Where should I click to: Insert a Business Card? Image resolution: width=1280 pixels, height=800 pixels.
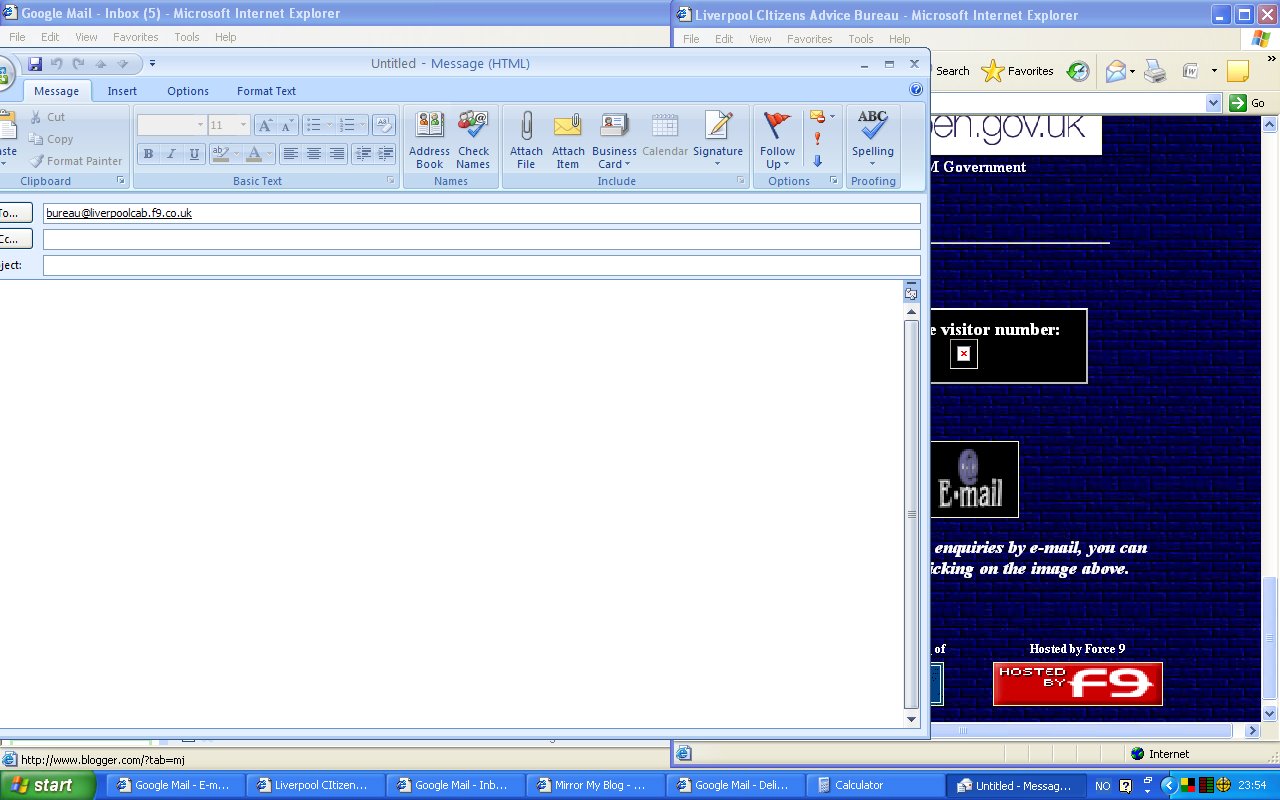(x=614, y=141)
